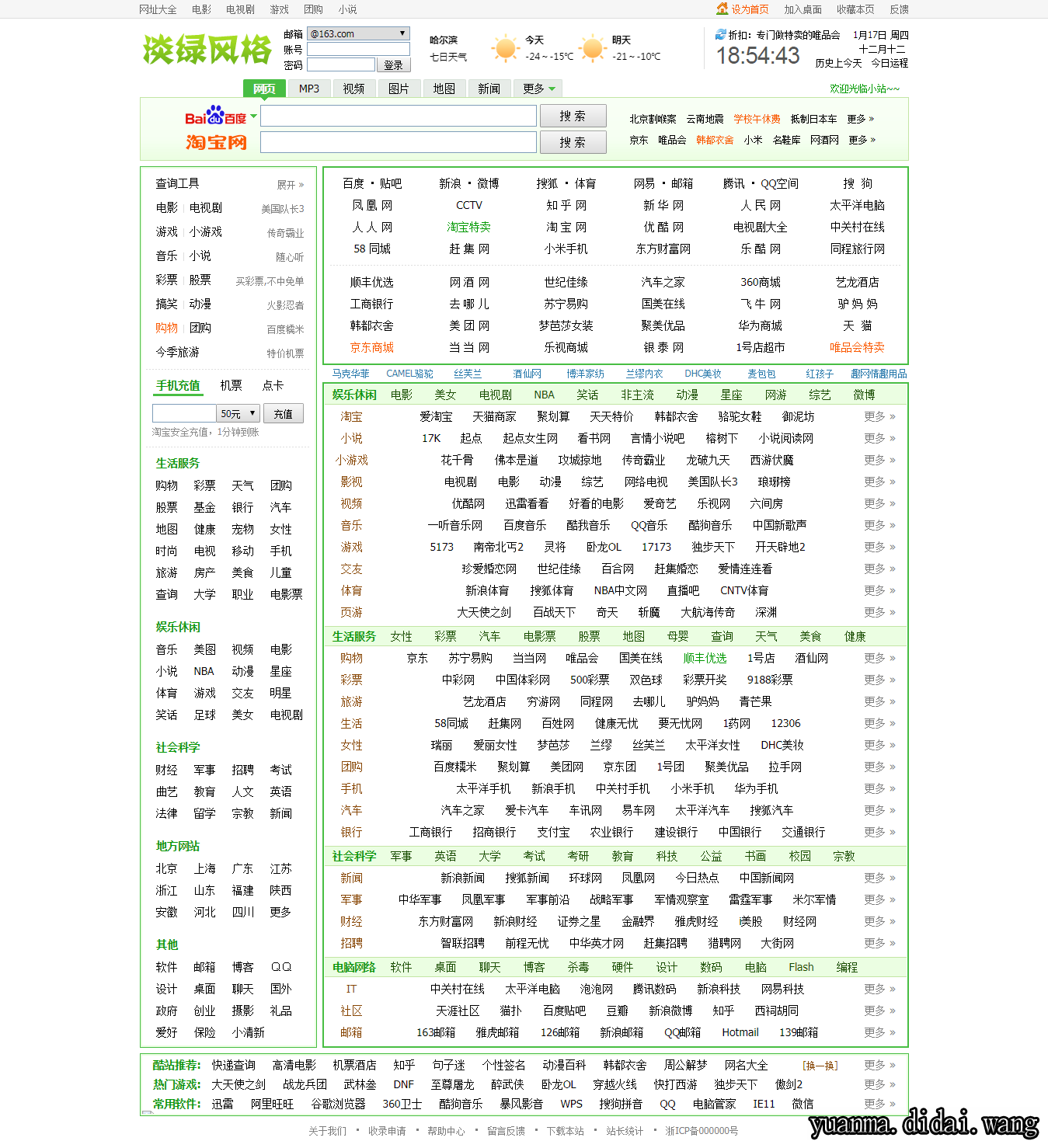The height and width of the screenshot is (1148, 1048).
Task: Click the email 密码 input field
Action: pyautogui.click(x=341, y=64)
